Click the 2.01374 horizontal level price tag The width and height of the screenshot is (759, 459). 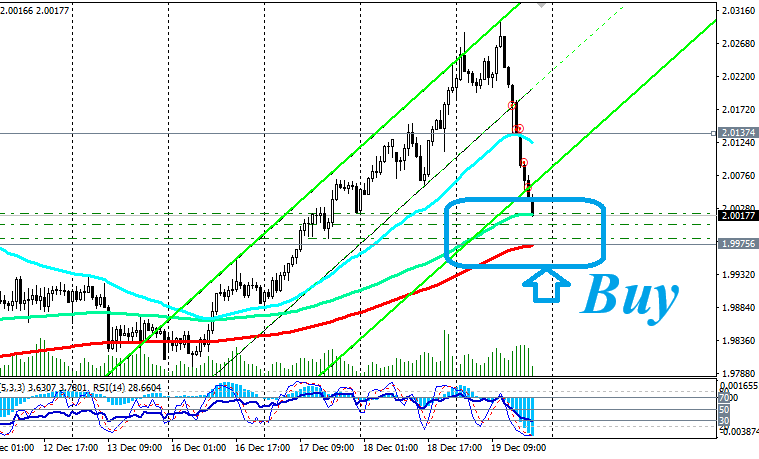click(738, 132)
